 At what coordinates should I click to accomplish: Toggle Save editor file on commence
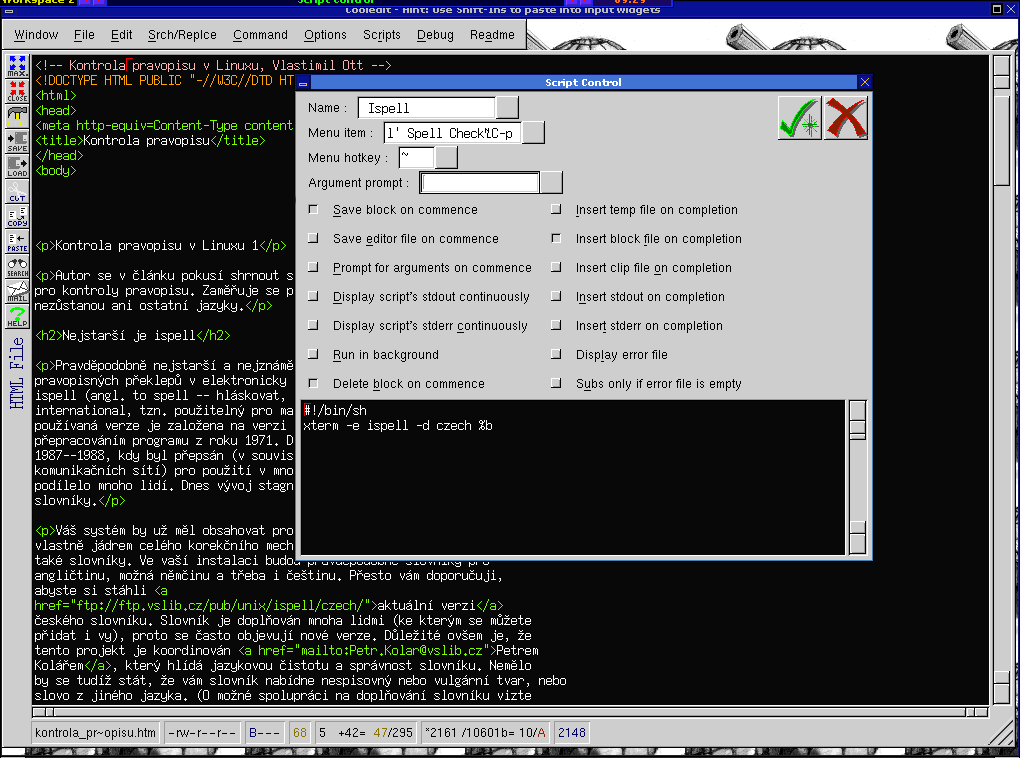[x=314, y=239]
